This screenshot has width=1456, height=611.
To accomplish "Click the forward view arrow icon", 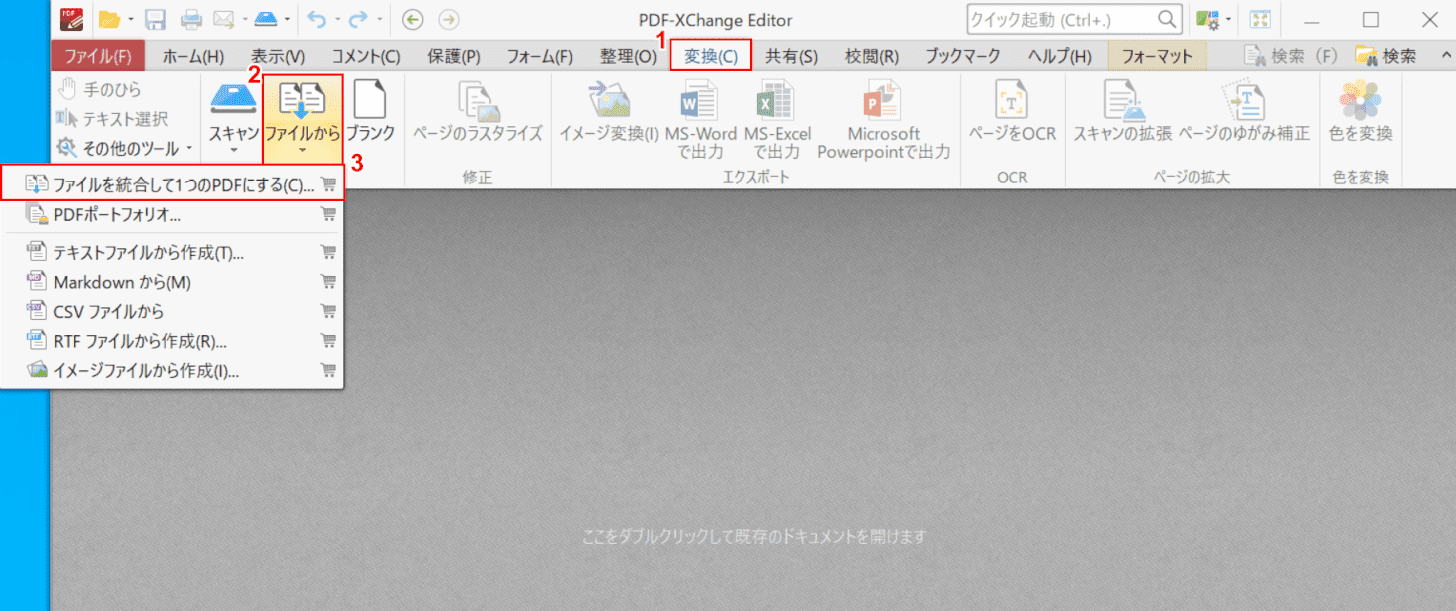I will (449, 19).
